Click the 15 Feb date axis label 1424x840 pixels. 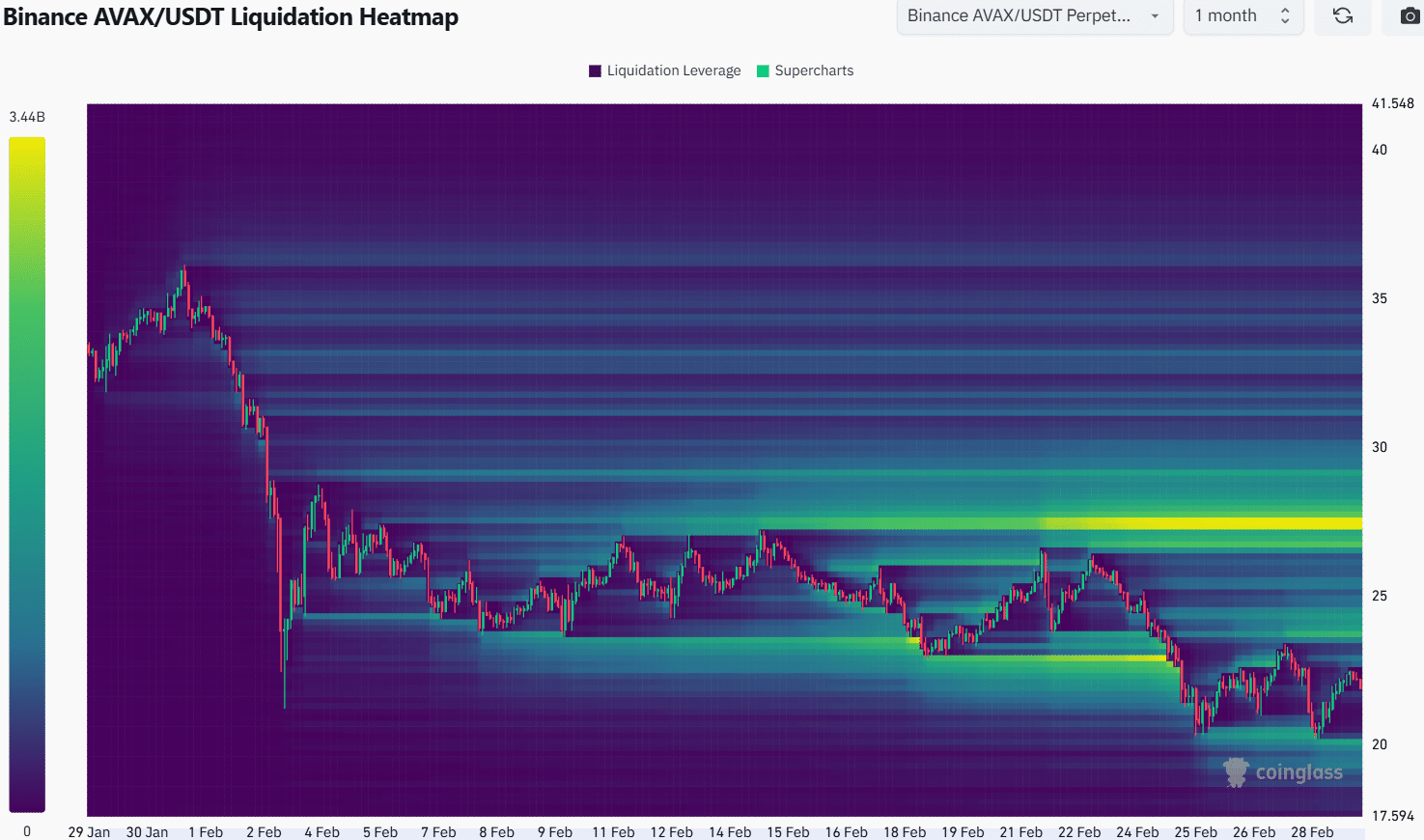[788, 832]
